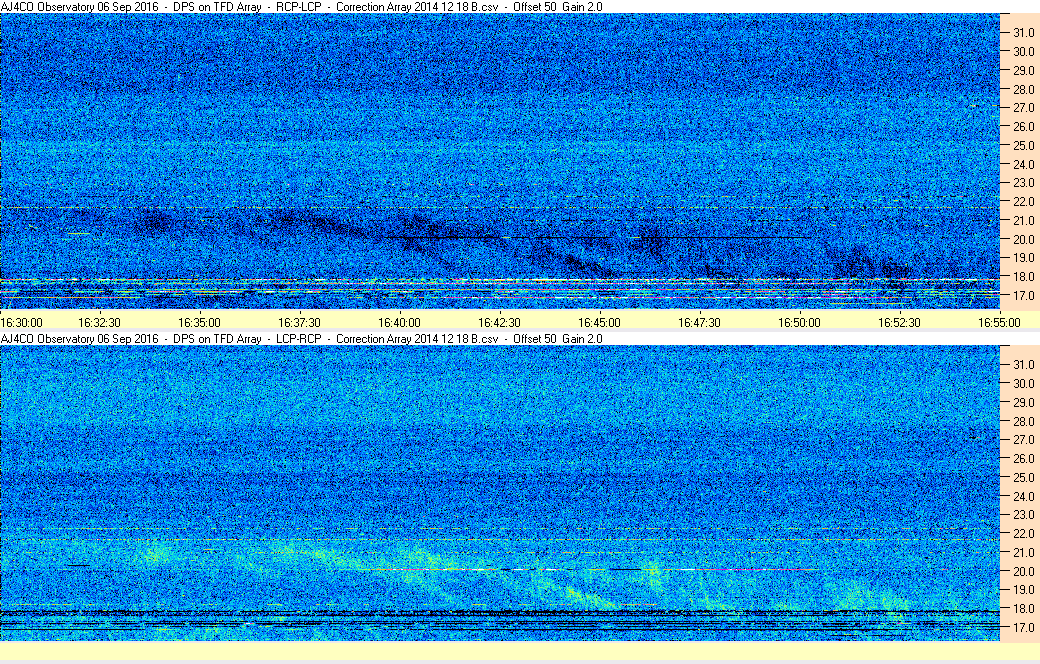
Task: Select the 26.0 frequency label on LCP-RCP chart
Action: tap(1023, 458)
